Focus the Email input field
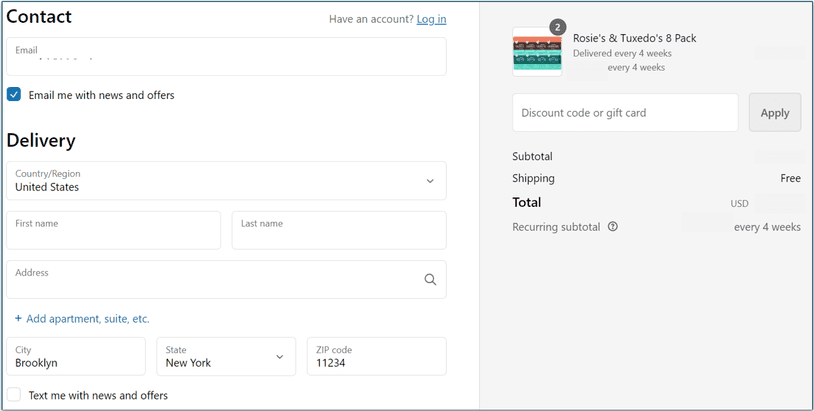814x411 pixels. (x=226, y=57)
